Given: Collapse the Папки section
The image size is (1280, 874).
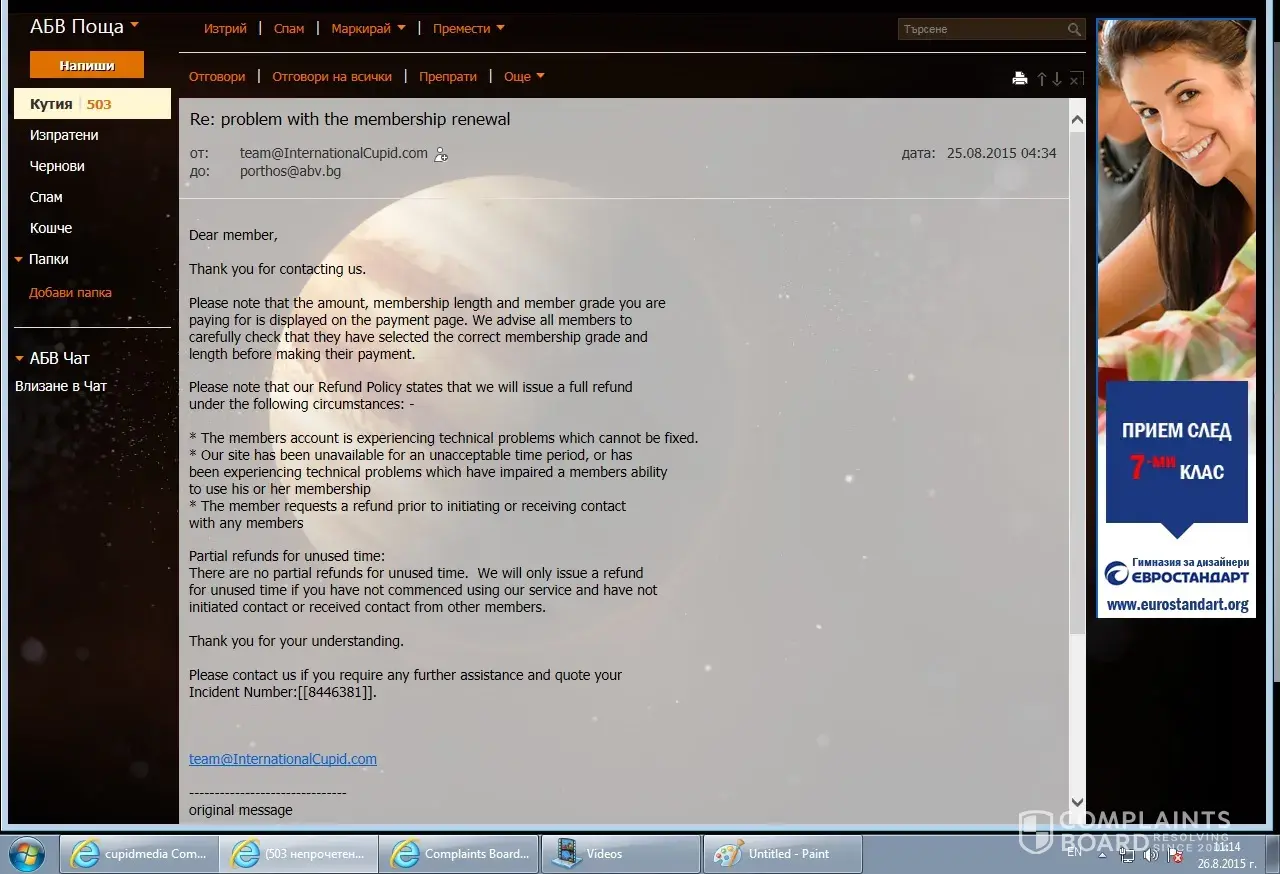Looking at the screenshot, I should click(x=19, y=259).
